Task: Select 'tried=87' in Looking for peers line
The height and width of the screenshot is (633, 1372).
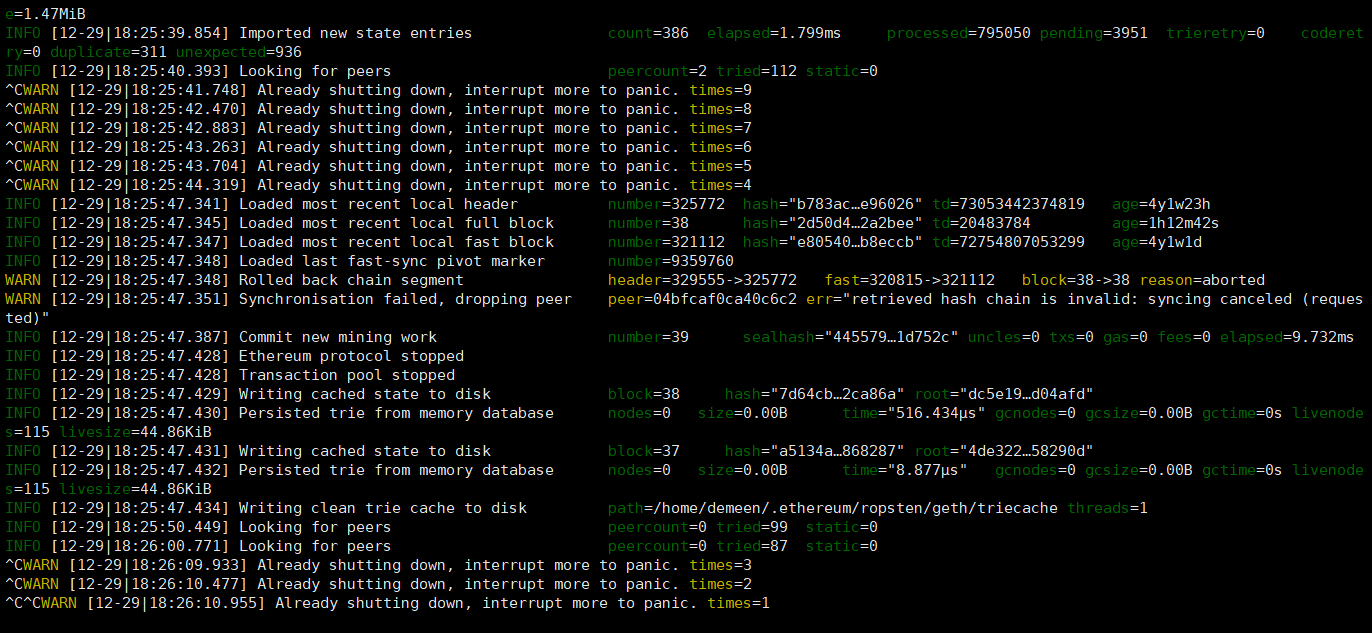Action: pos(752,546)
